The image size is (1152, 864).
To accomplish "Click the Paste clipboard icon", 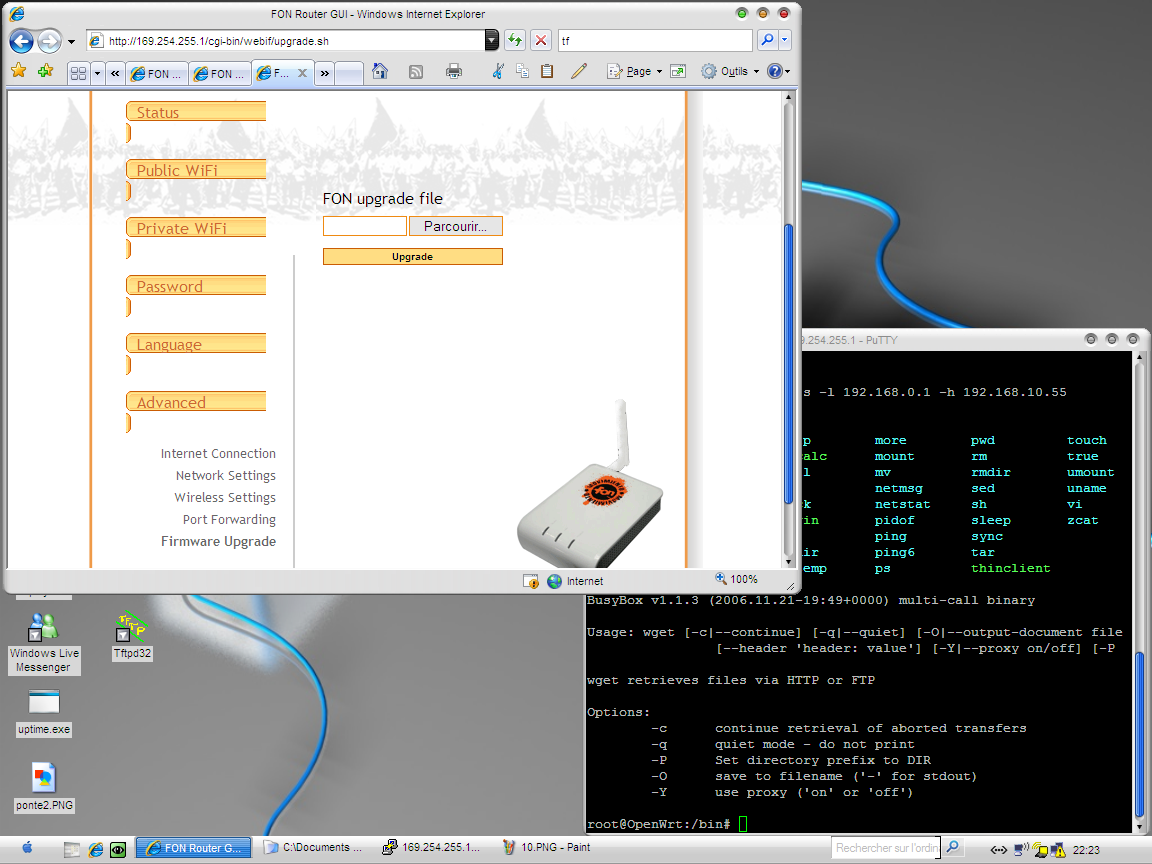I will click(x=547, y=71).
